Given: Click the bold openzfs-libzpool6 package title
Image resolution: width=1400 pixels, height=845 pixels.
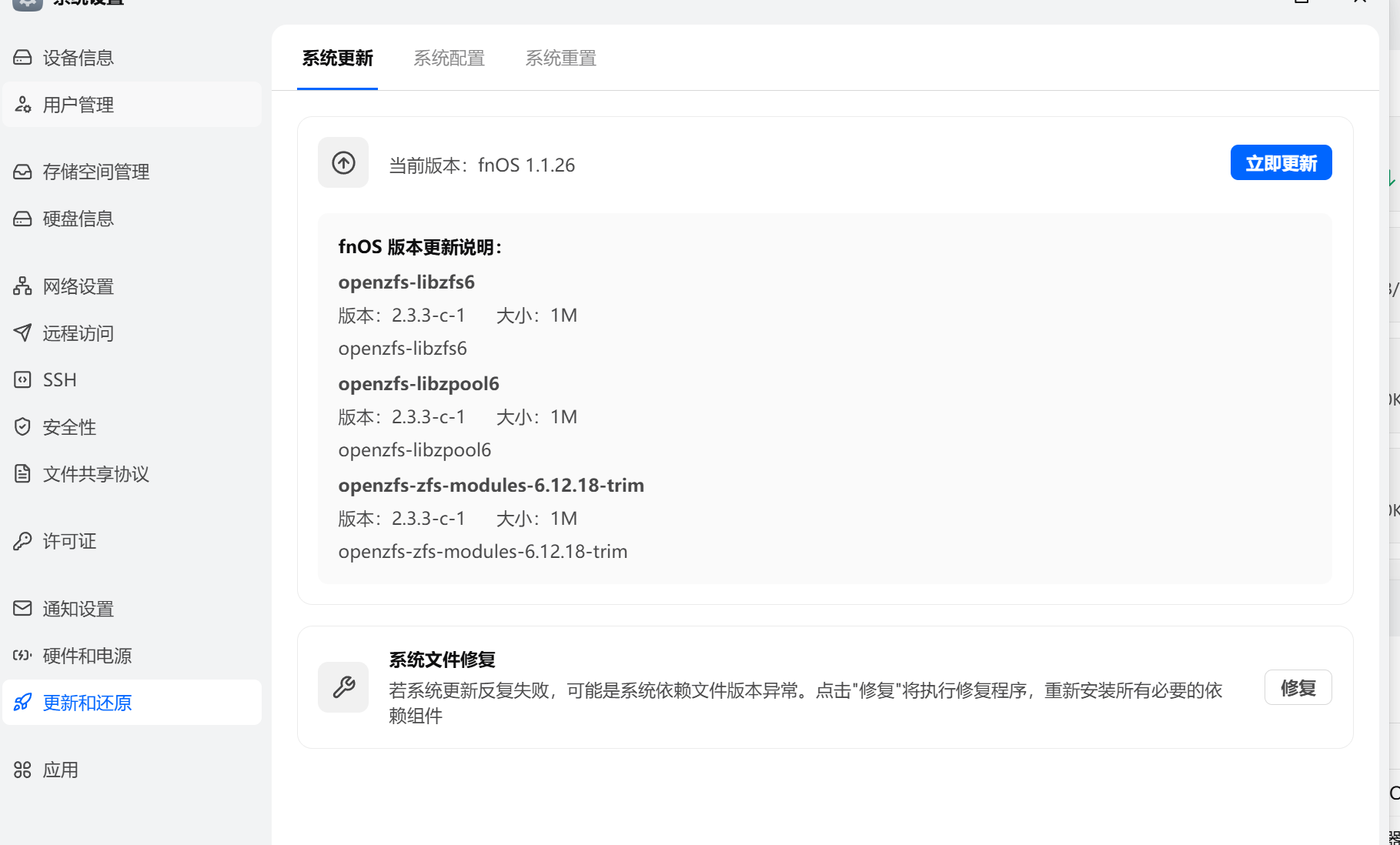Looking at the screenshot, I should tap(419, 384).
